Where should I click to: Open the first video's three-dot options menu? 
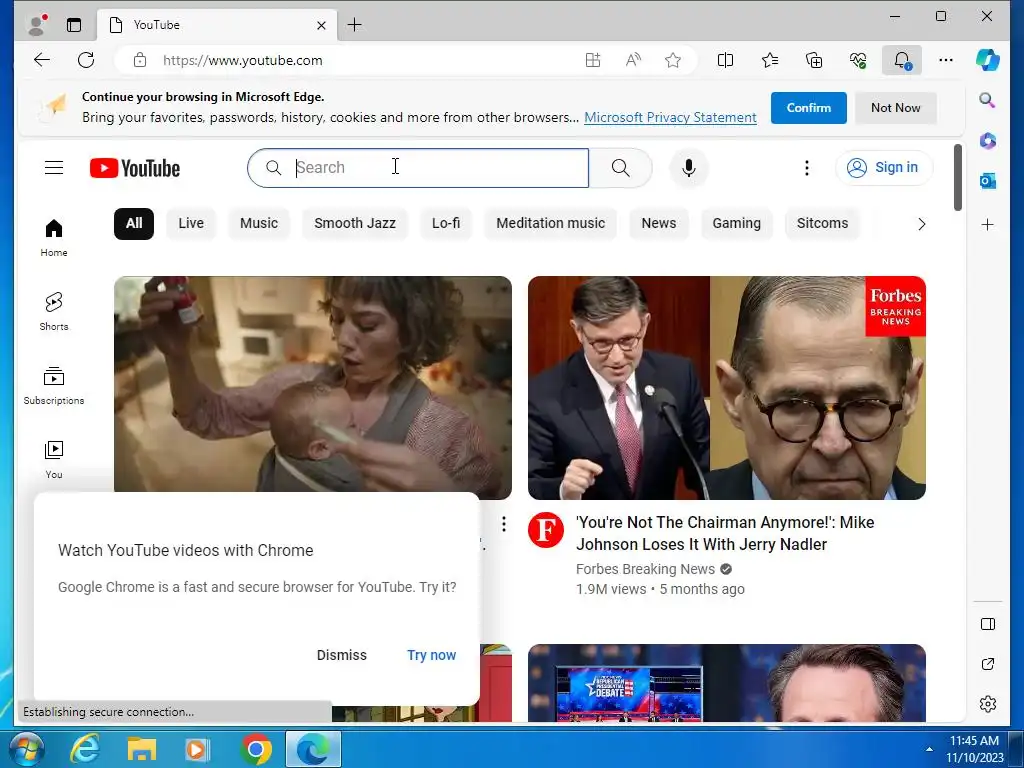point(504,524)
